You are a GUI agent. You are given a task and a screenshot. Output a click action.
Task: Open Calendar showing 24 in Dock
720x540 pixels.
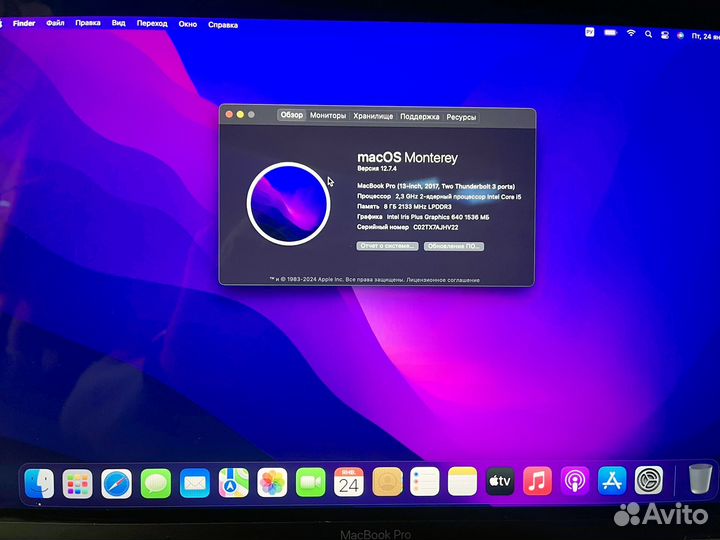349,482
